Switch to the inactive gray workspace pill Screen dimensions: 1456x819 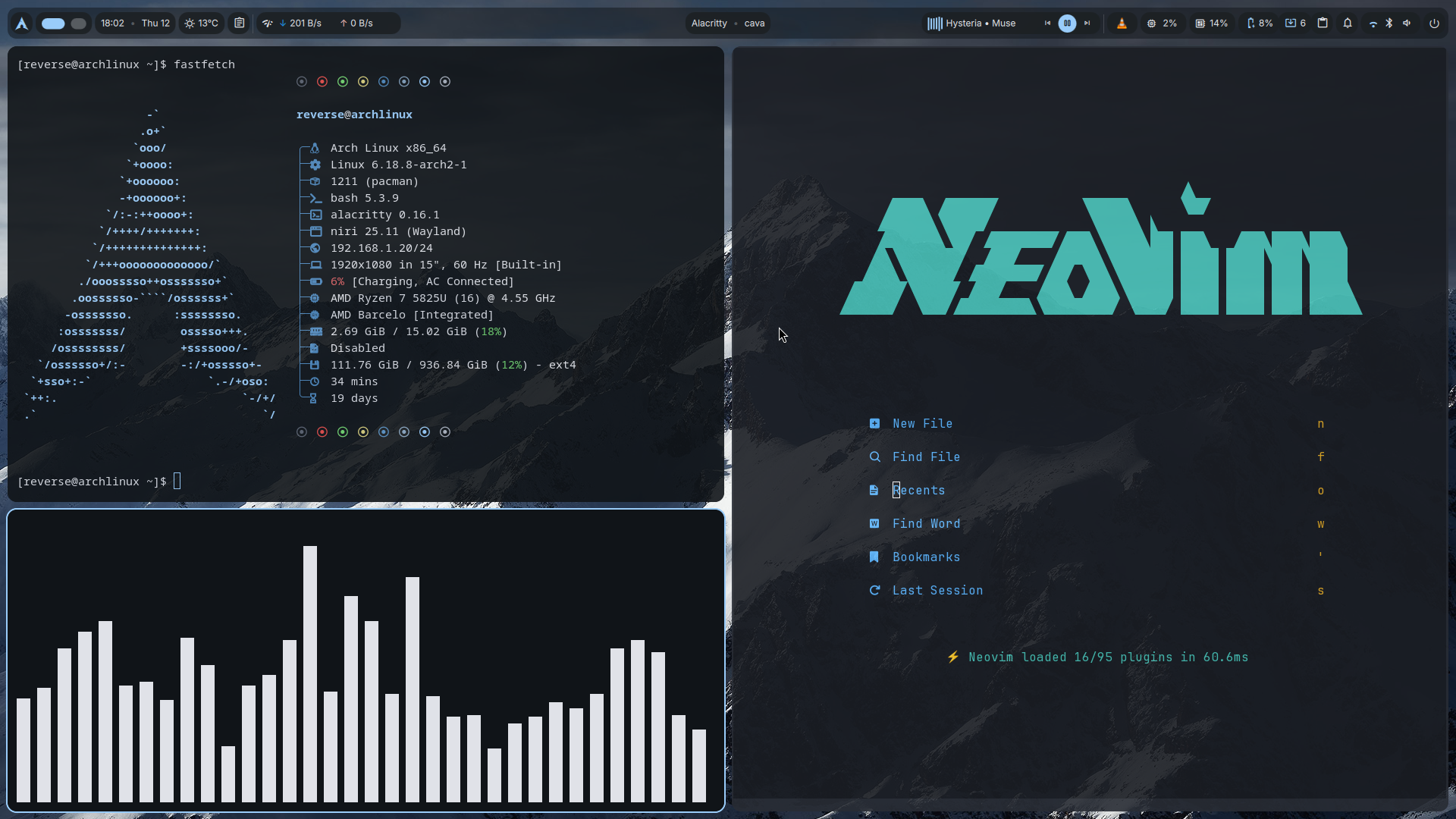78,24
